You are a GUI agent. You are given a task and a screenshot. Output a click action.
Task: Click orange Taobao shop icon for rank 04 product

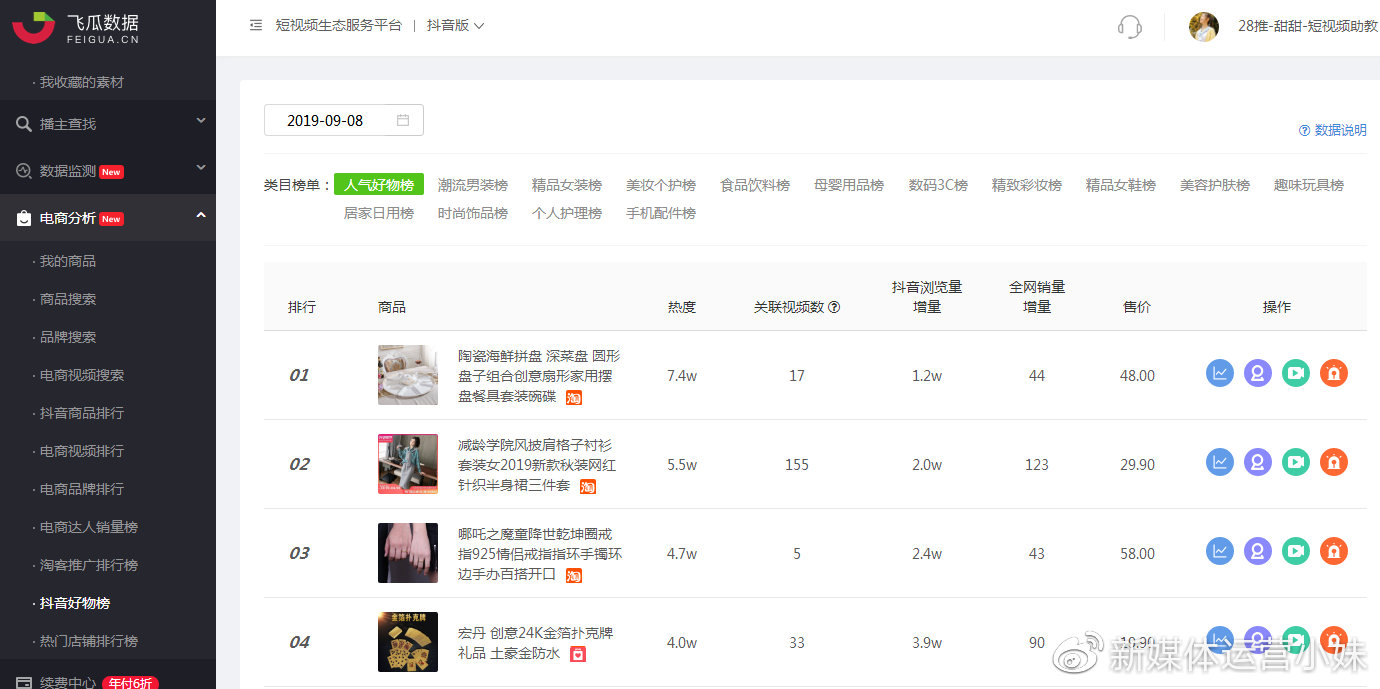click(1333, 640)
